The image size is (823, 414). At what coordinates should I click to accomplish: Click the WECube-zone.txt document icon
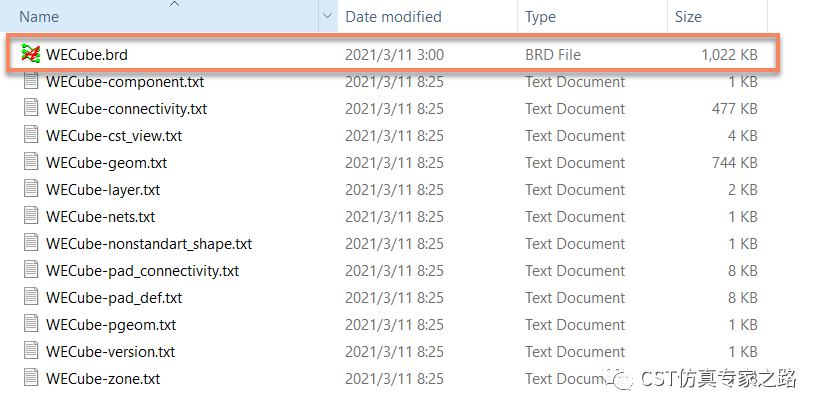pos(30,379)
